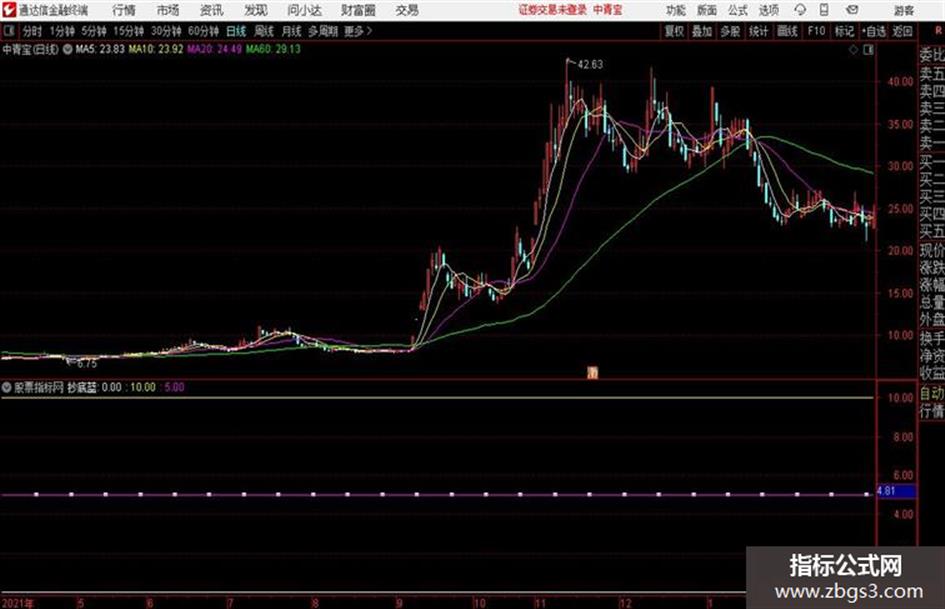945x609 pixels.
Task: Switch to 1分钟 period
Action: pos(61,31)
